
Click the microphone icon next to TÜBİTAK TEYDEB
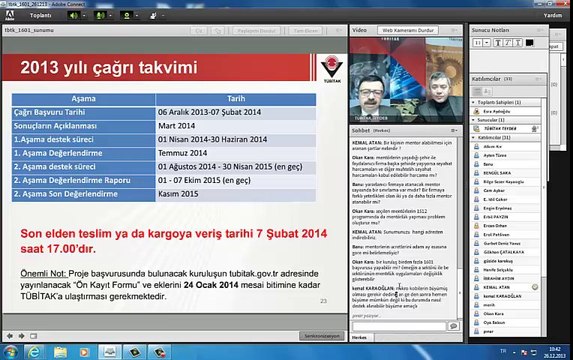tap(534, 129)
